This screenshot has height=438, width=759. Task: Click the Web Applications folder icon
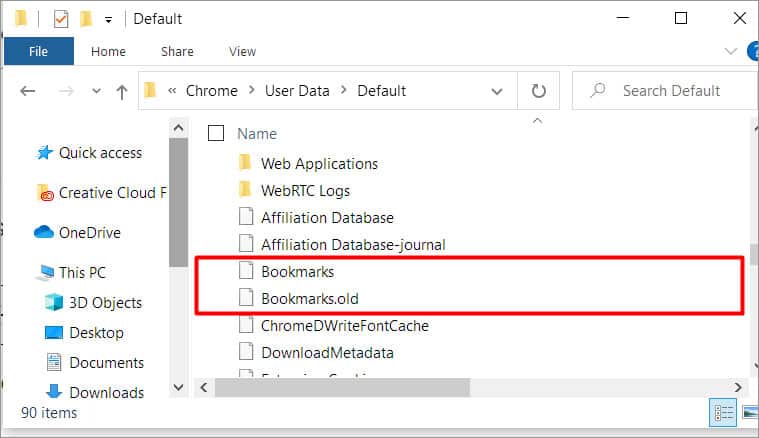[246, 163]
